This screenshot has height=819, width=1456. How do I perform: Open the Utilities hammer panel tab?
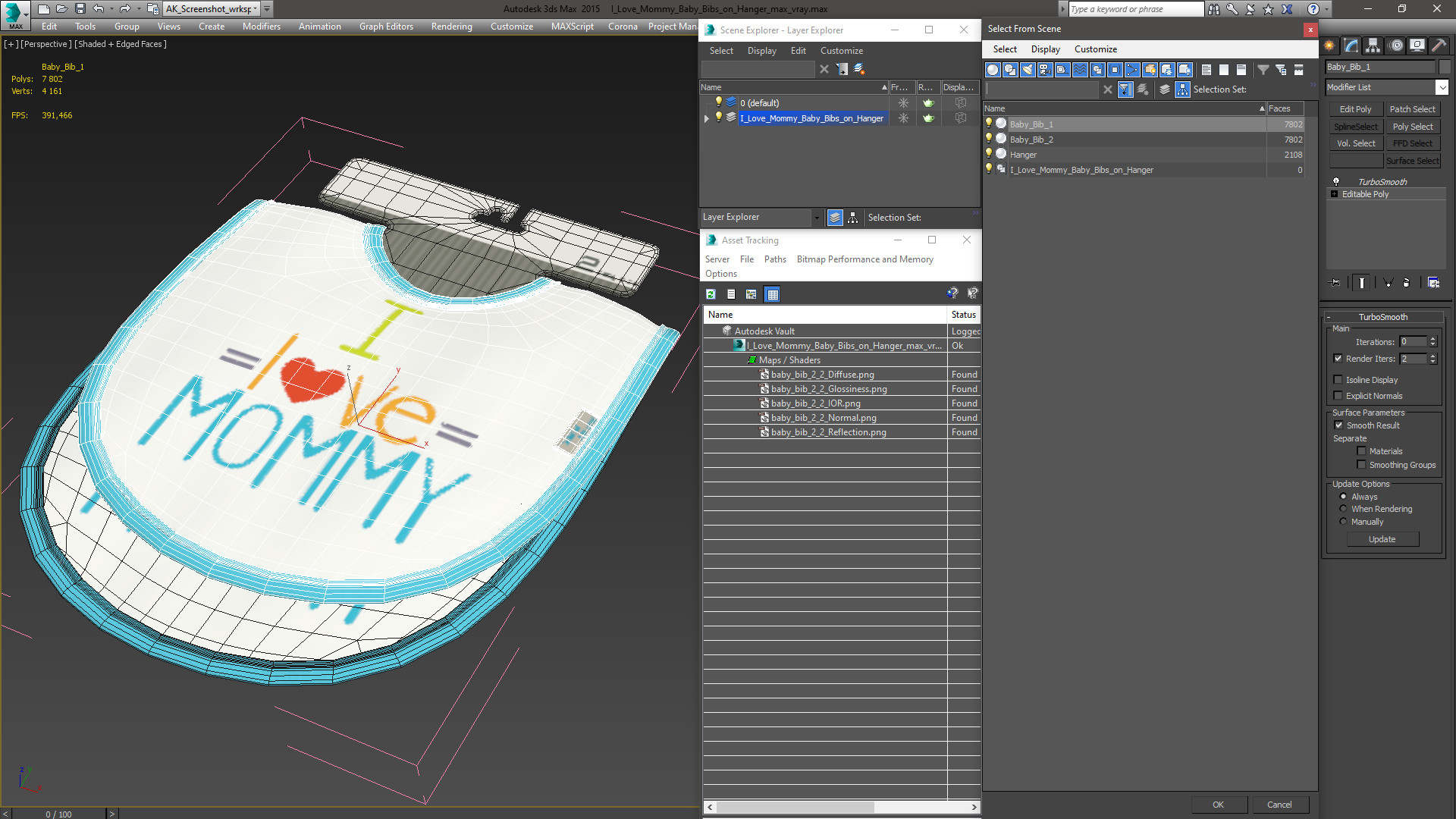[x=1438, y=45]
